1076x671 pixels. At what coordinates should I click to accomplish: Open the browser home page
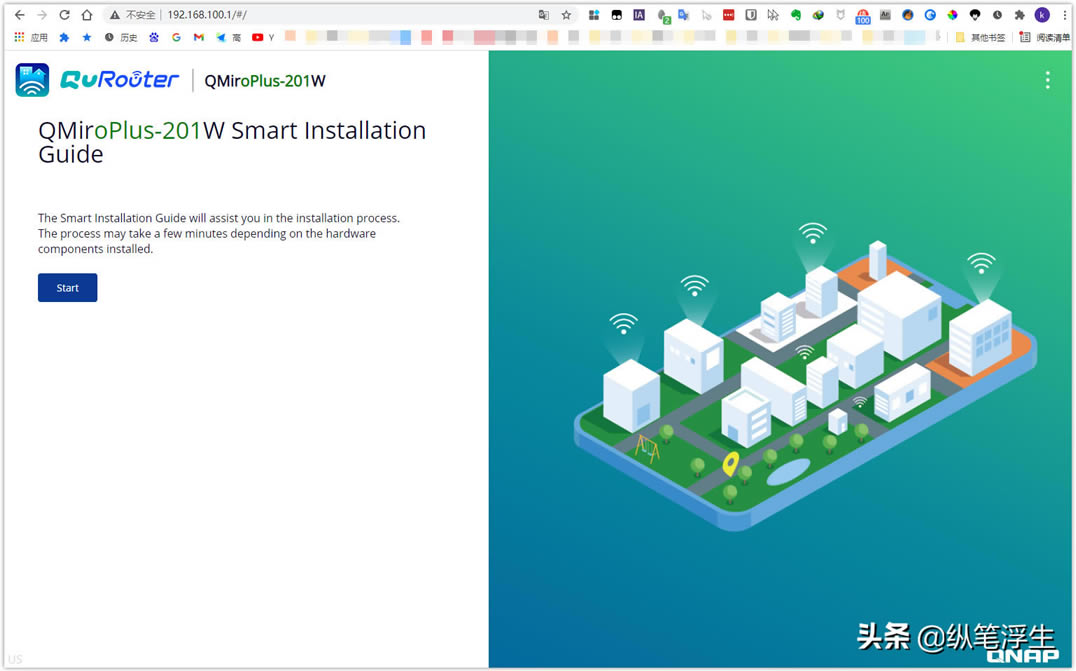tap(86, 14)
